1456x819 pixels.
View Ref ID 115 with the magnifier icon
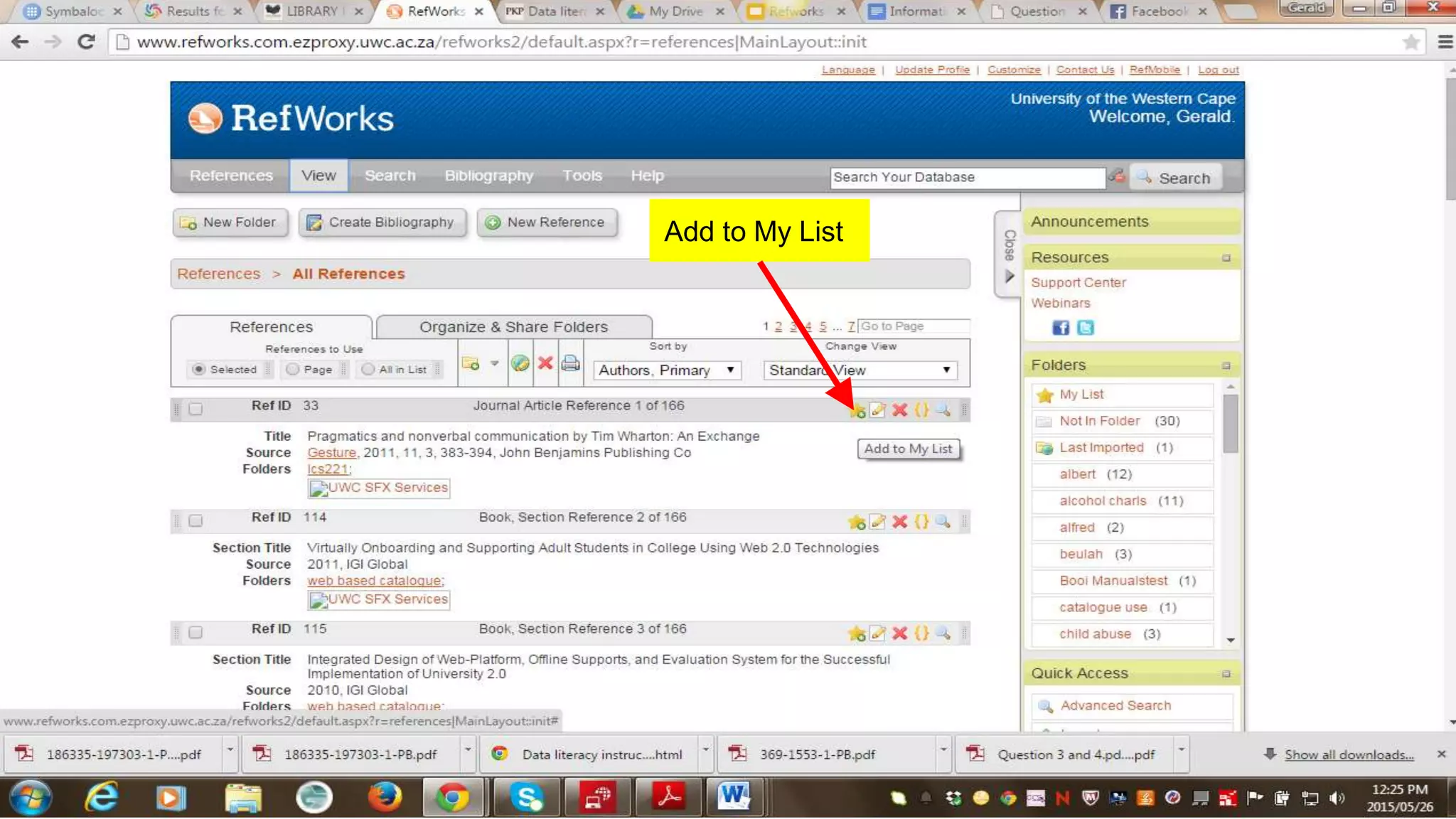click(x=943, y=633)
